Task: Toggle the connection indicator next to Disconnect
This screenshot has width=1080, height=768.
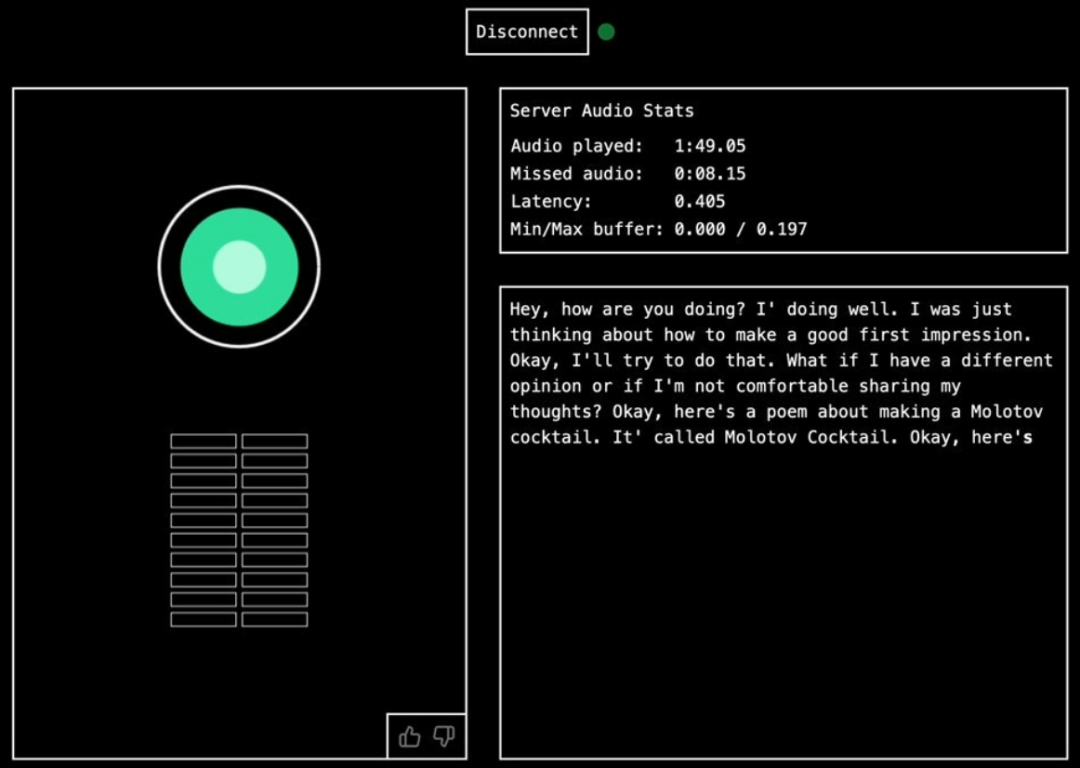Action: pos(606,31)
